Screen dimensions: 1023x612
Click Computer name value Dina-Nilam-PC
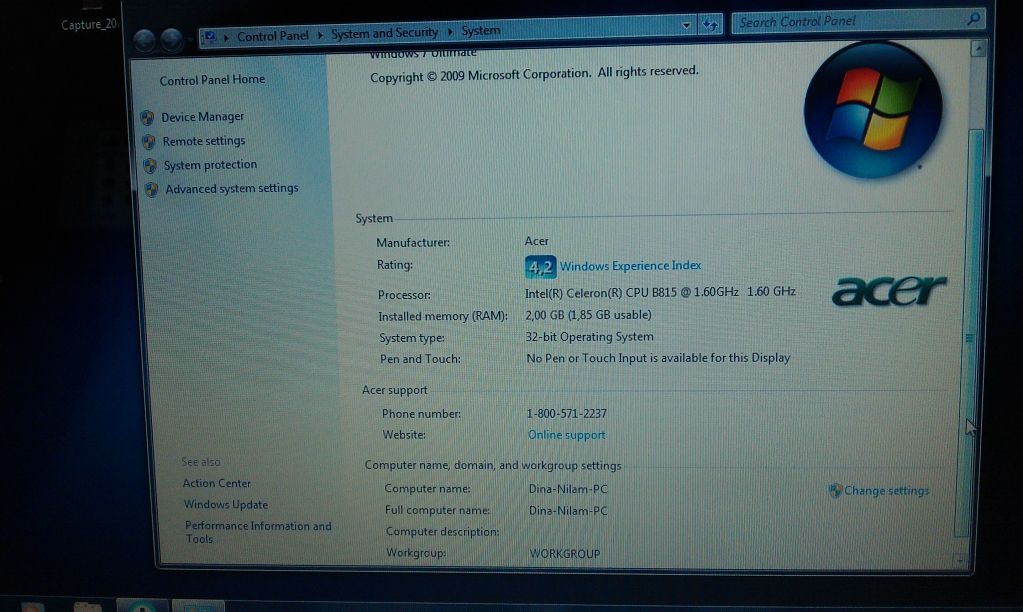[568, 489]
